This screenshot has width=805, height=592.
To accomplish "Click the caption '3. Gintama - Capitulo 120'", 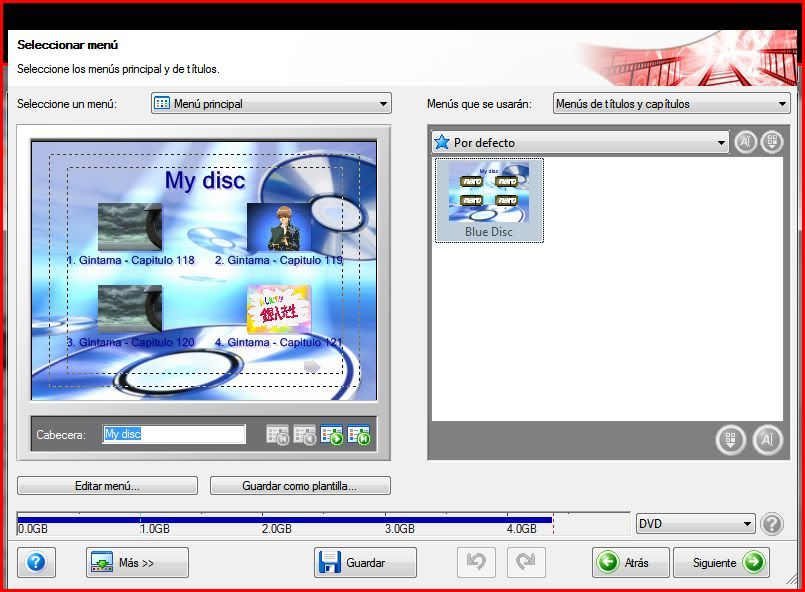I will (x=131, y=342).
